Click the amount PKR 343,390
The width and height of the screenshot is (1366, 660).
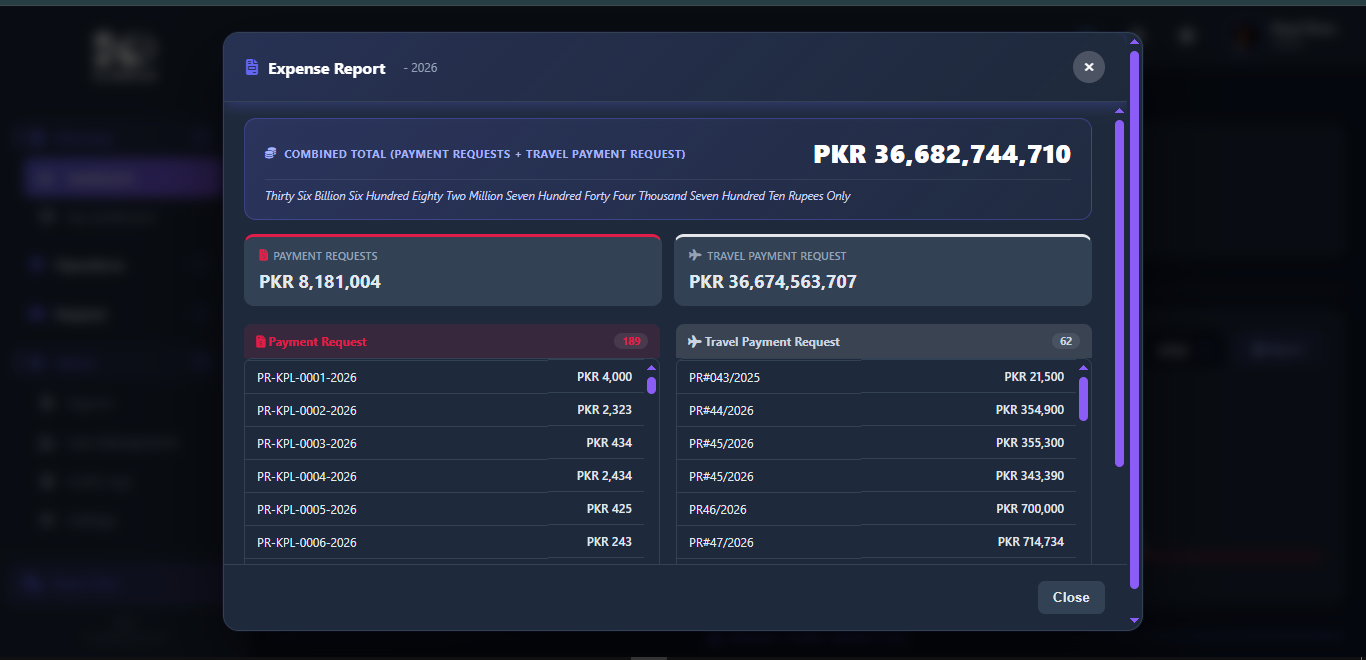pyautogui.click(x=1030, y=476)
